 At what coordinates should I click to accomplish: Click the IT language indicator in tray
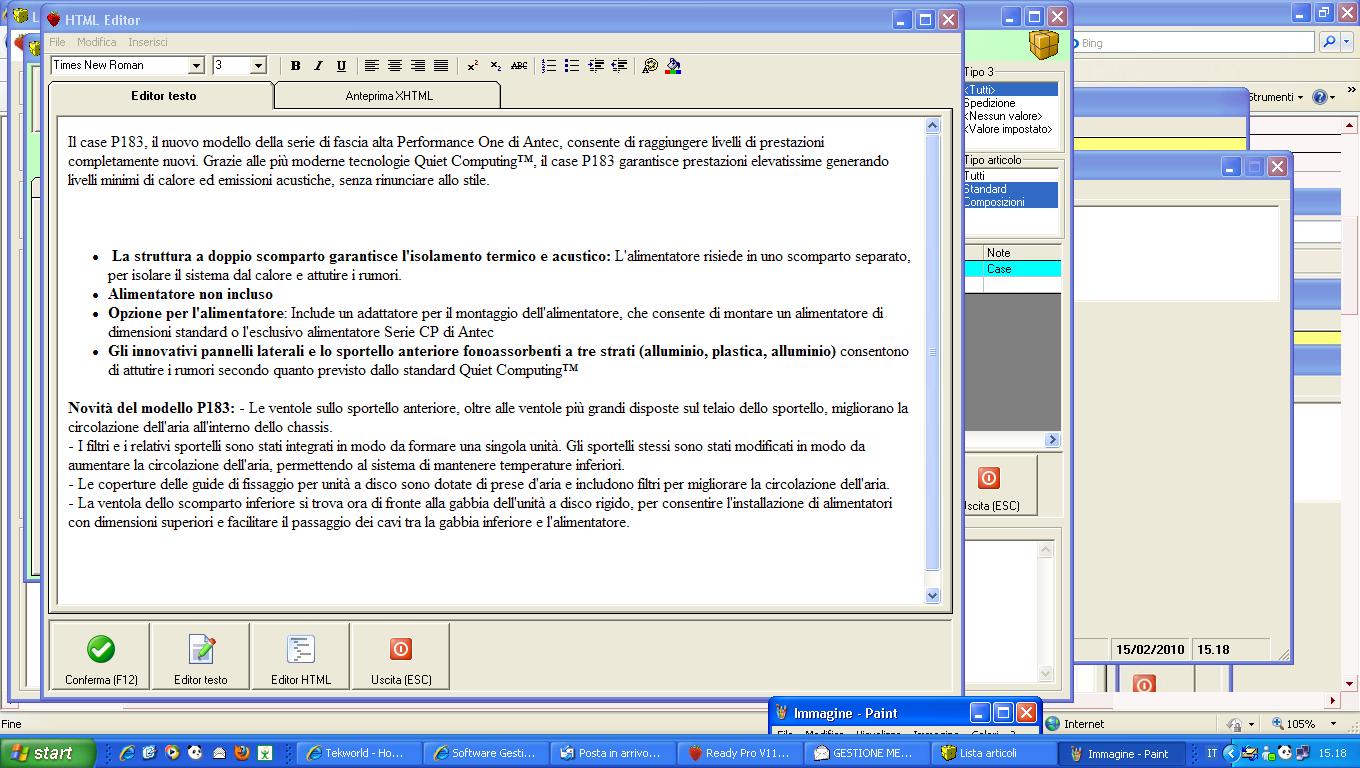(1212, 753)
